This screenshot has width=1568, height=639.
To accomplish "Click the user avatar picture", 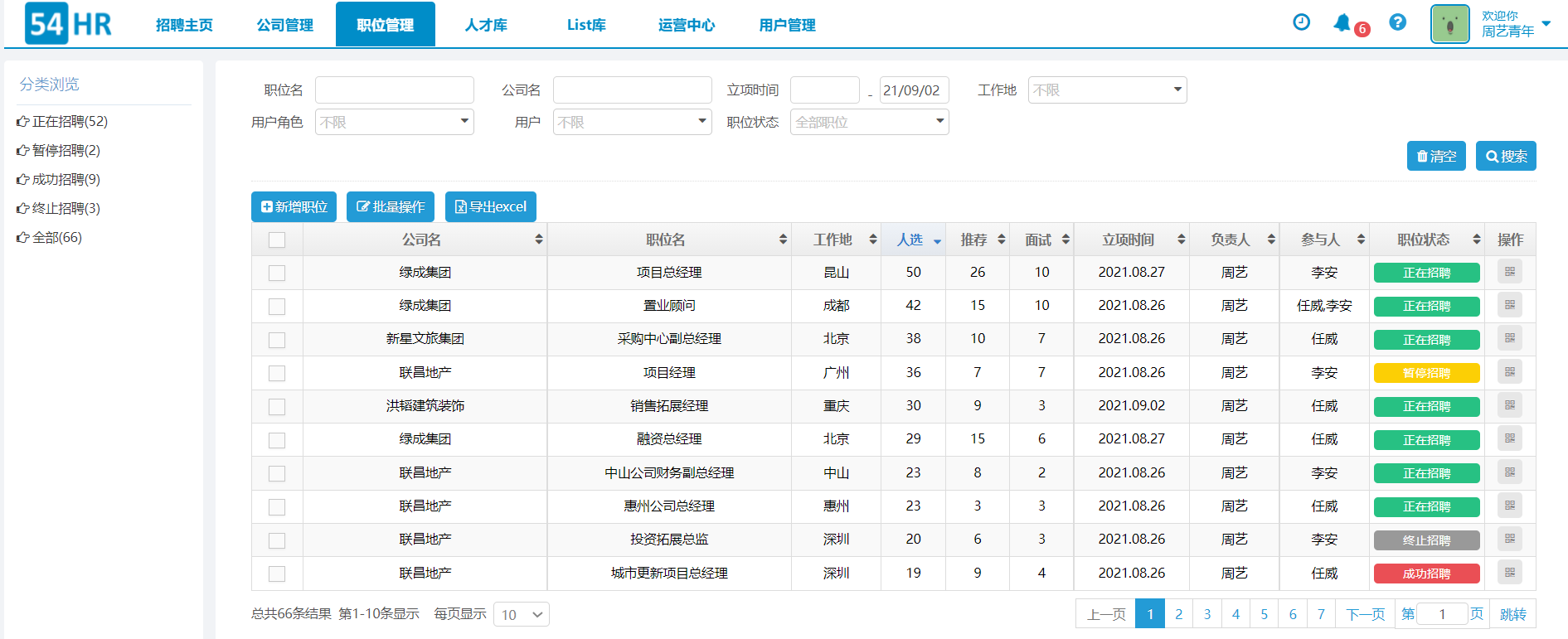I will click(1450, 24).
